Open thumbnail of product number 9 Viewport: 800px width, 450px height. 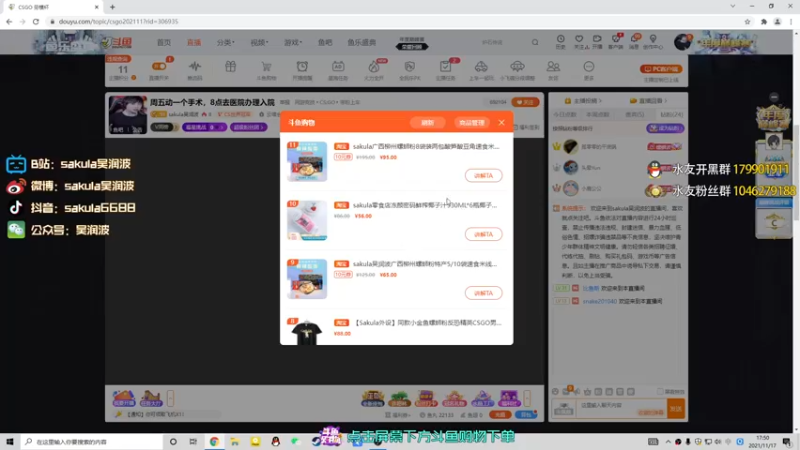click(x=307, y=279)
